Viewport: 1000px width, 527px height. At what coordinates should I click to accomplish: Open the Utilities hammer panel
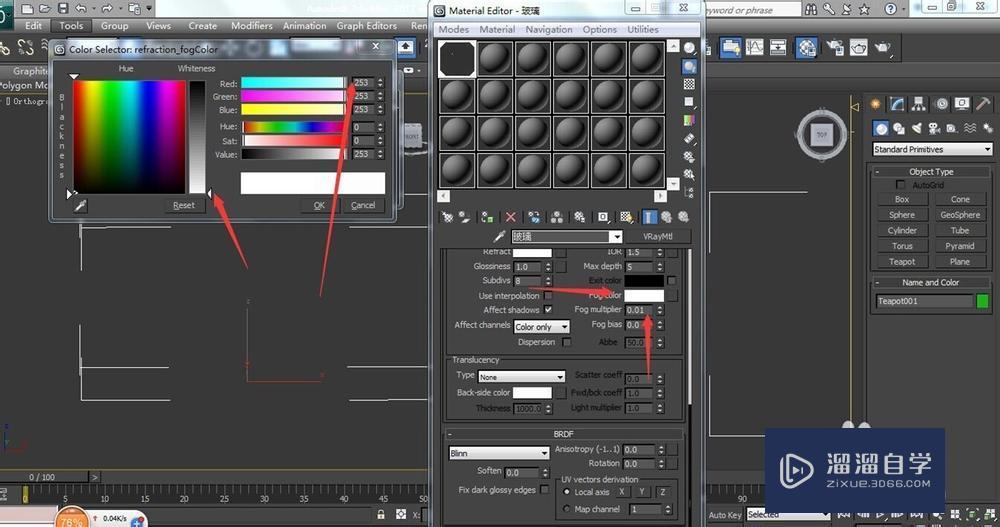[983, 104]
